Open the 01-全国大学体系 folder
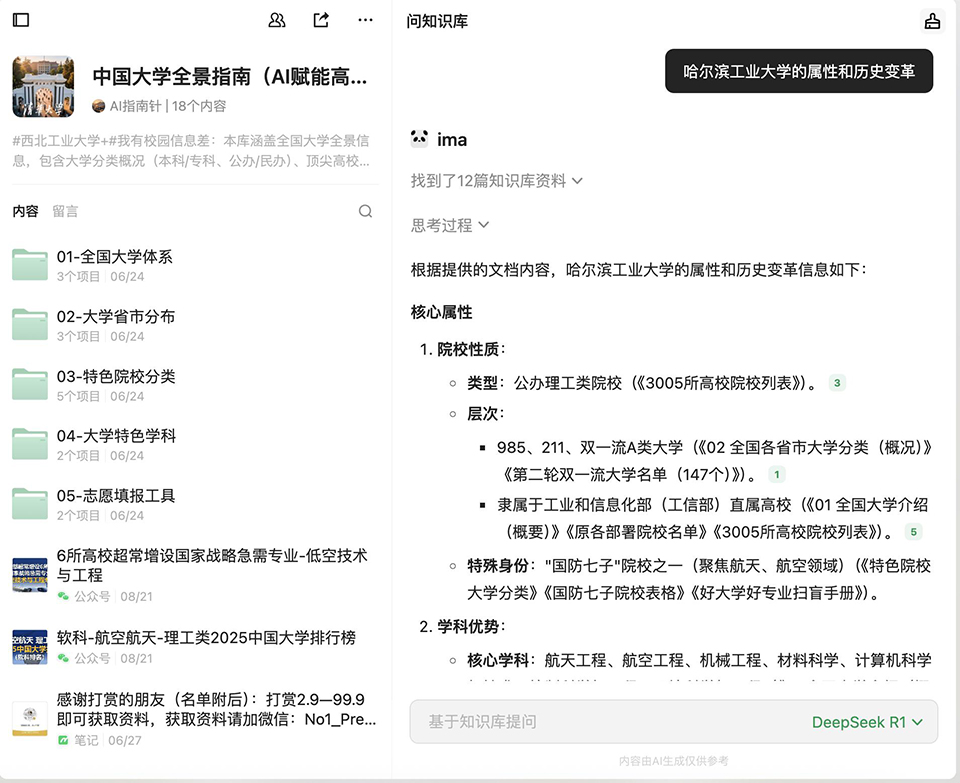 tap(114, 257)
